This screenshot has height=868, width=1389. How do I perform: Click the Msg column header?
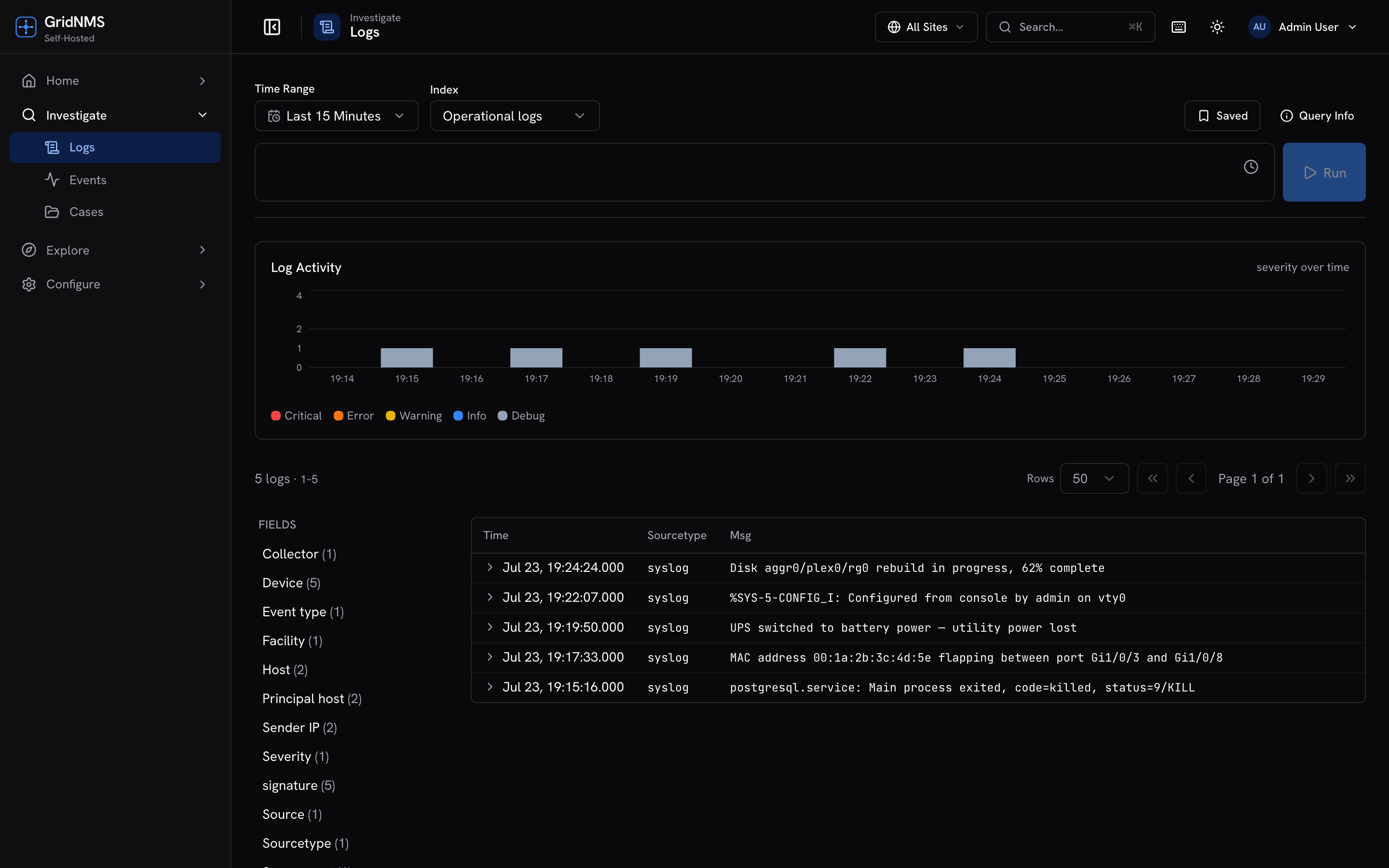[x=740, y=535]
